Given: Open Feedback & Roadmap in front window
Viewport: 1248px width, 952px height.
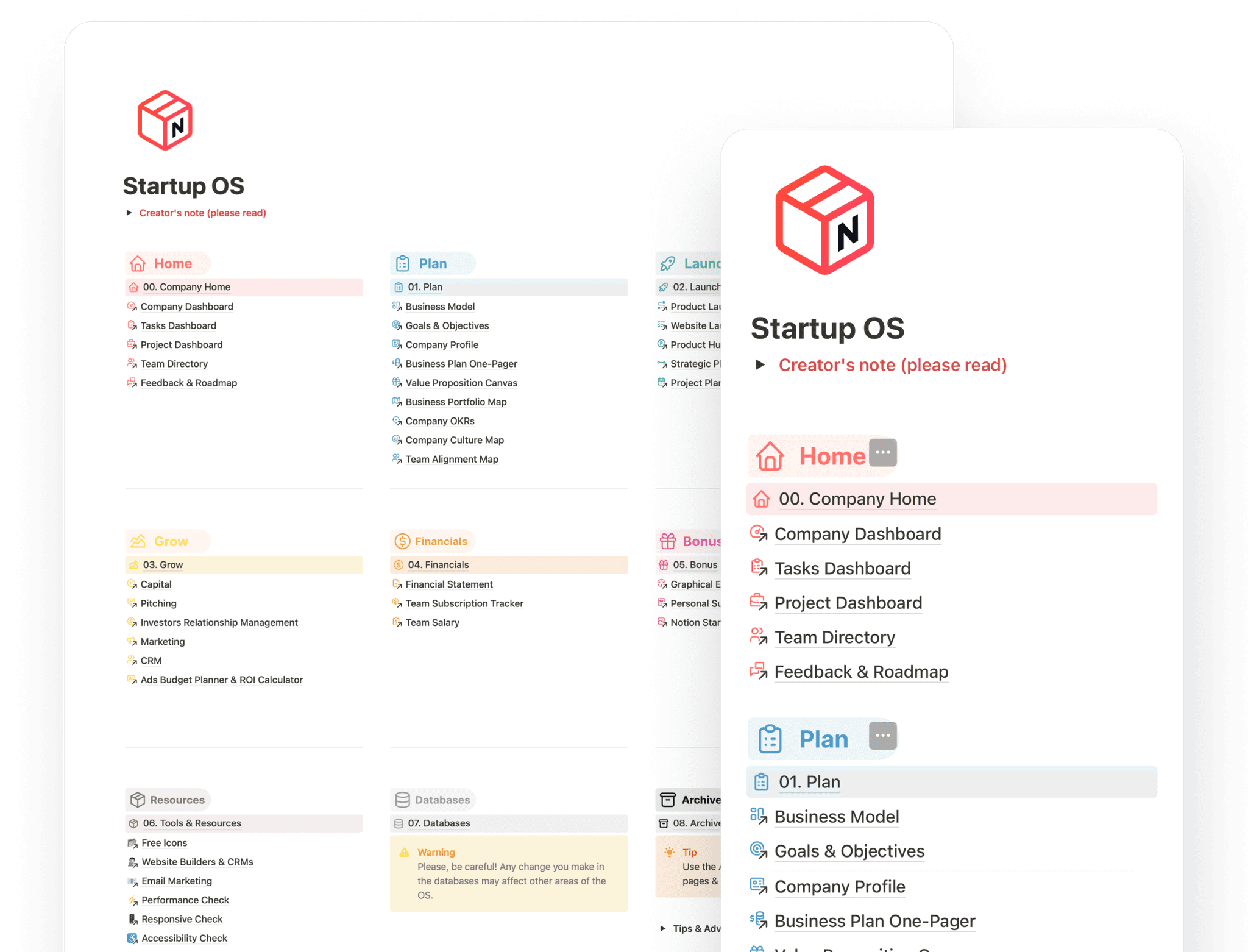Looking at the screenshot, I should pyautogui.click(x=861, y=672).
